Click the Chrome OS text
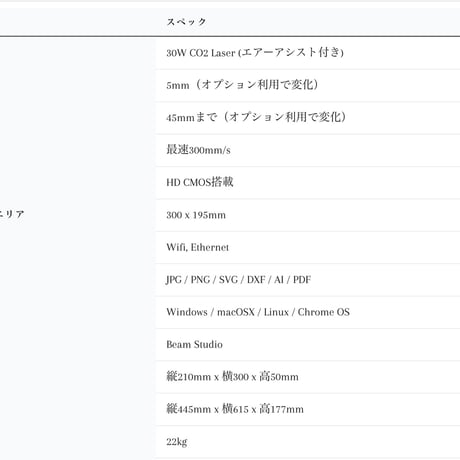 point(323,312)
